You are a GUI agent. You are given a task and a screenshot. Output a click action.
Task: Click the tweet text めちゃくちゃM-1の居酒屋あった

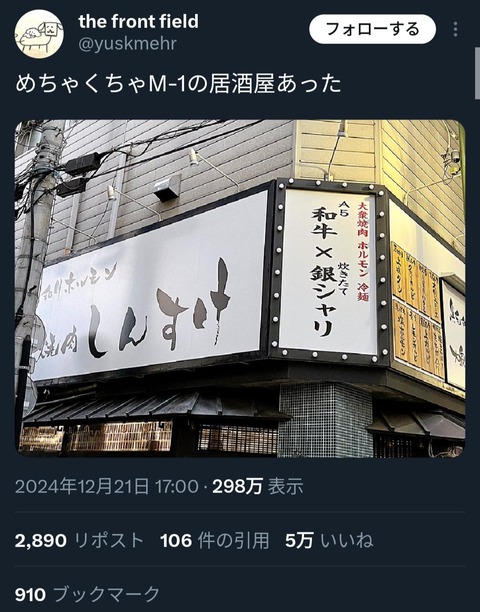point(178,84)
